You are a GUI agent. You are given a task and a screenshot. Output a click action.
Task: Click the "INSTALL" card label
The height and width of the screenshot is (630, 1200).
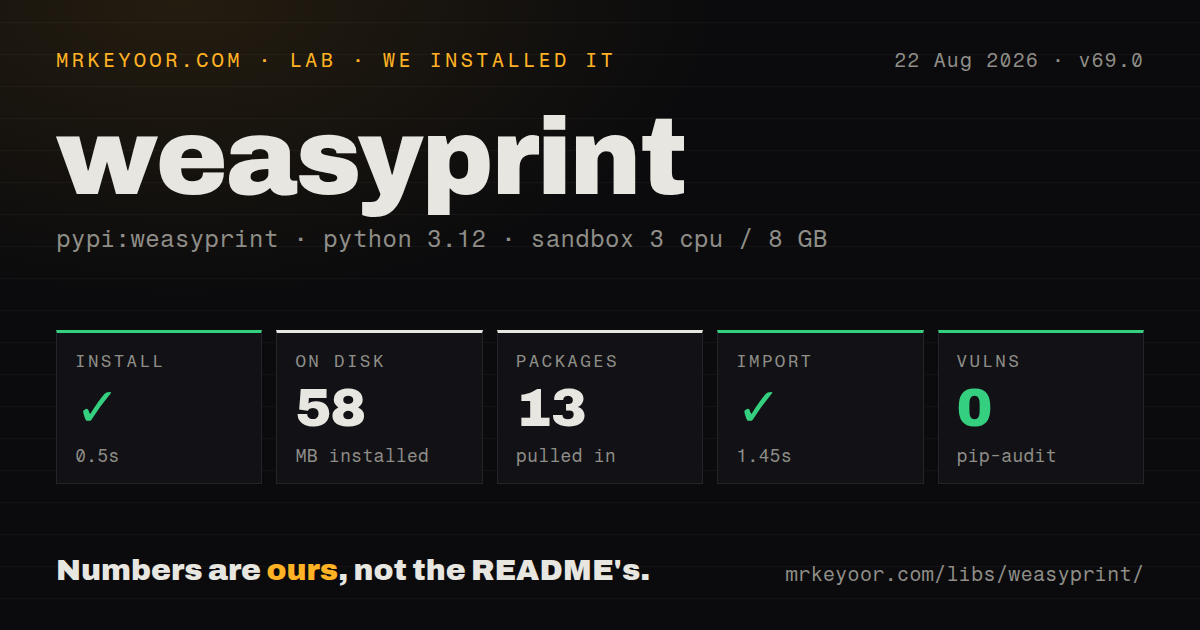(119, 361)
